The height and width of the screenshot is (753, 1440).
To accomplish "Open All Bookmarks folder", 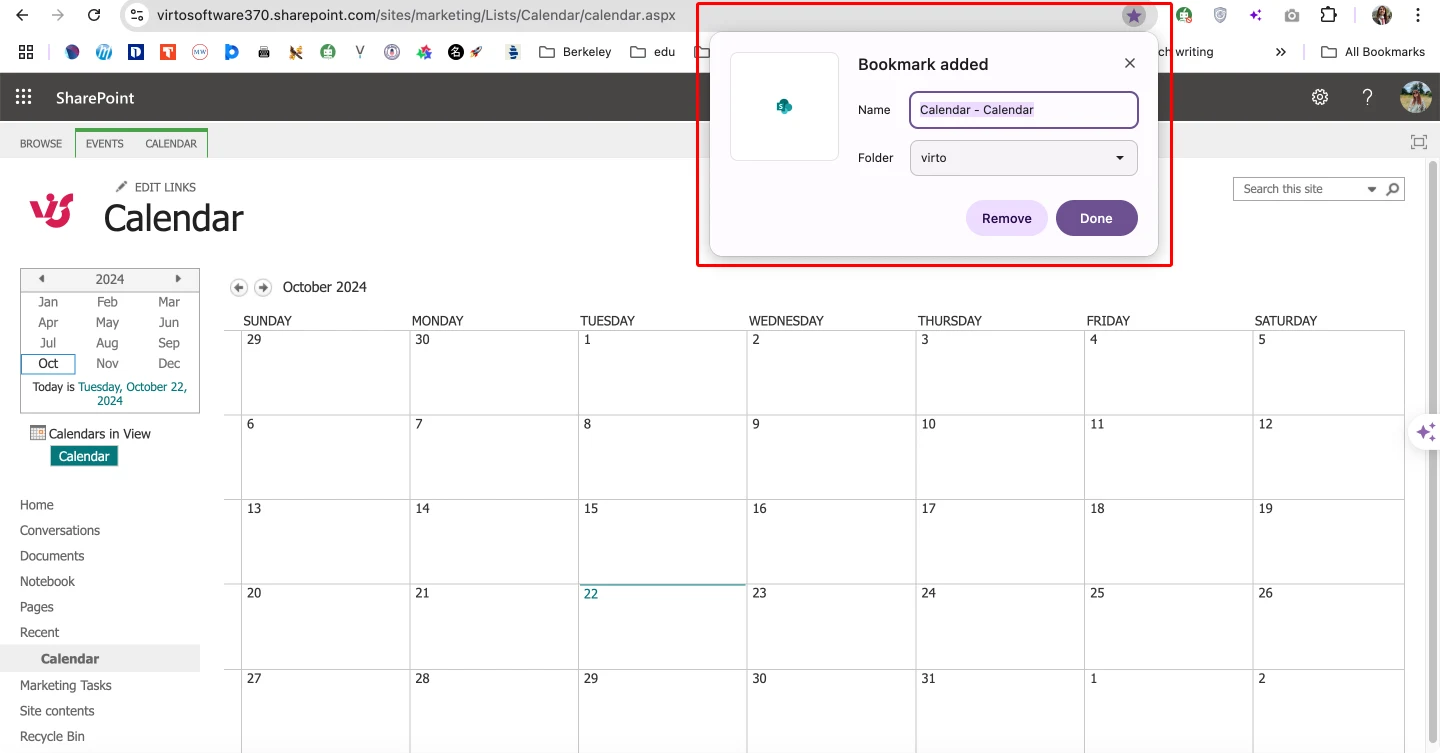I will [1373, 52].
